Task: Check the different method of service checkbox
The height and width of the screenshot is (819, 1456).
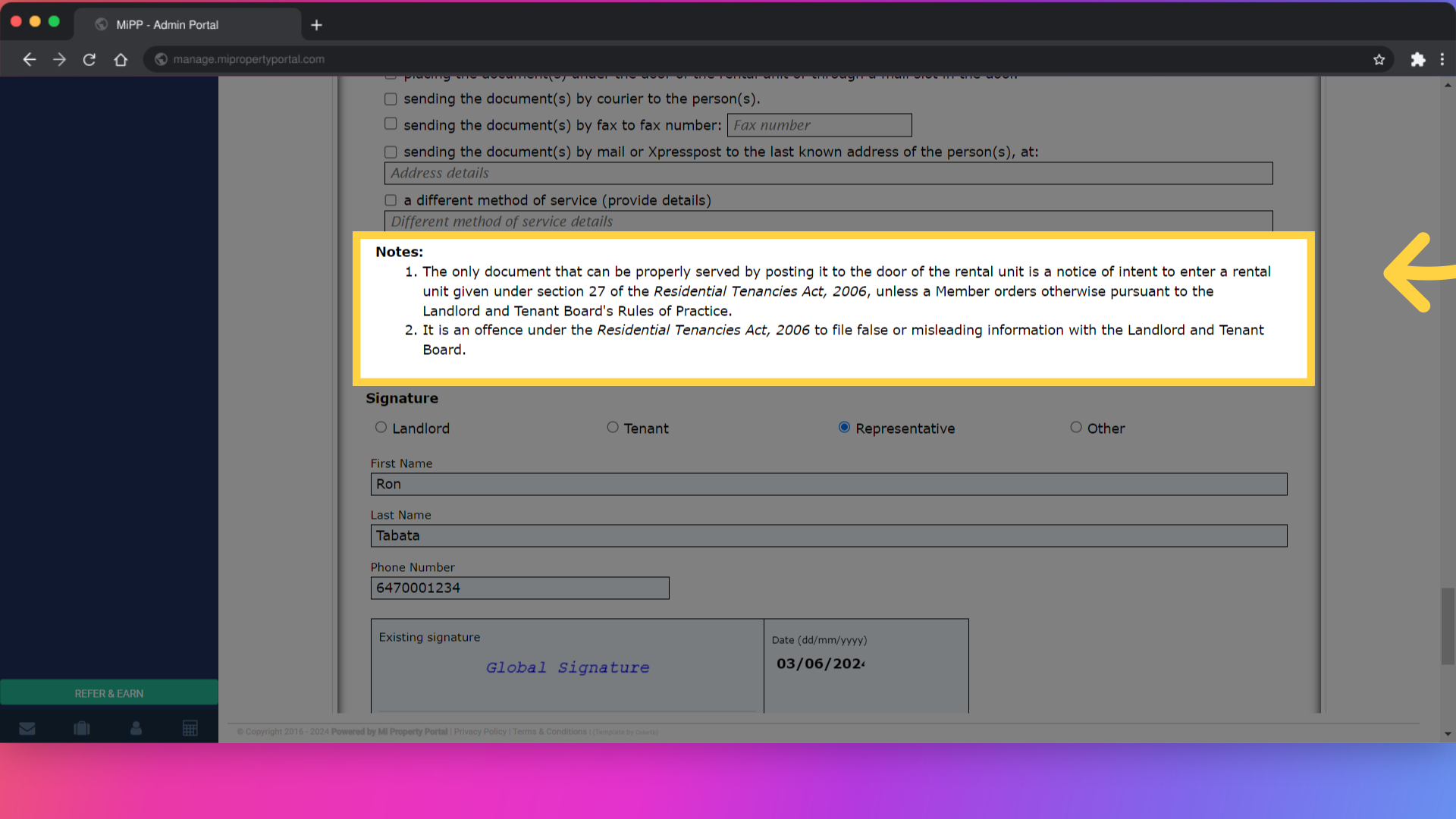Action: [x=391, y=200]
